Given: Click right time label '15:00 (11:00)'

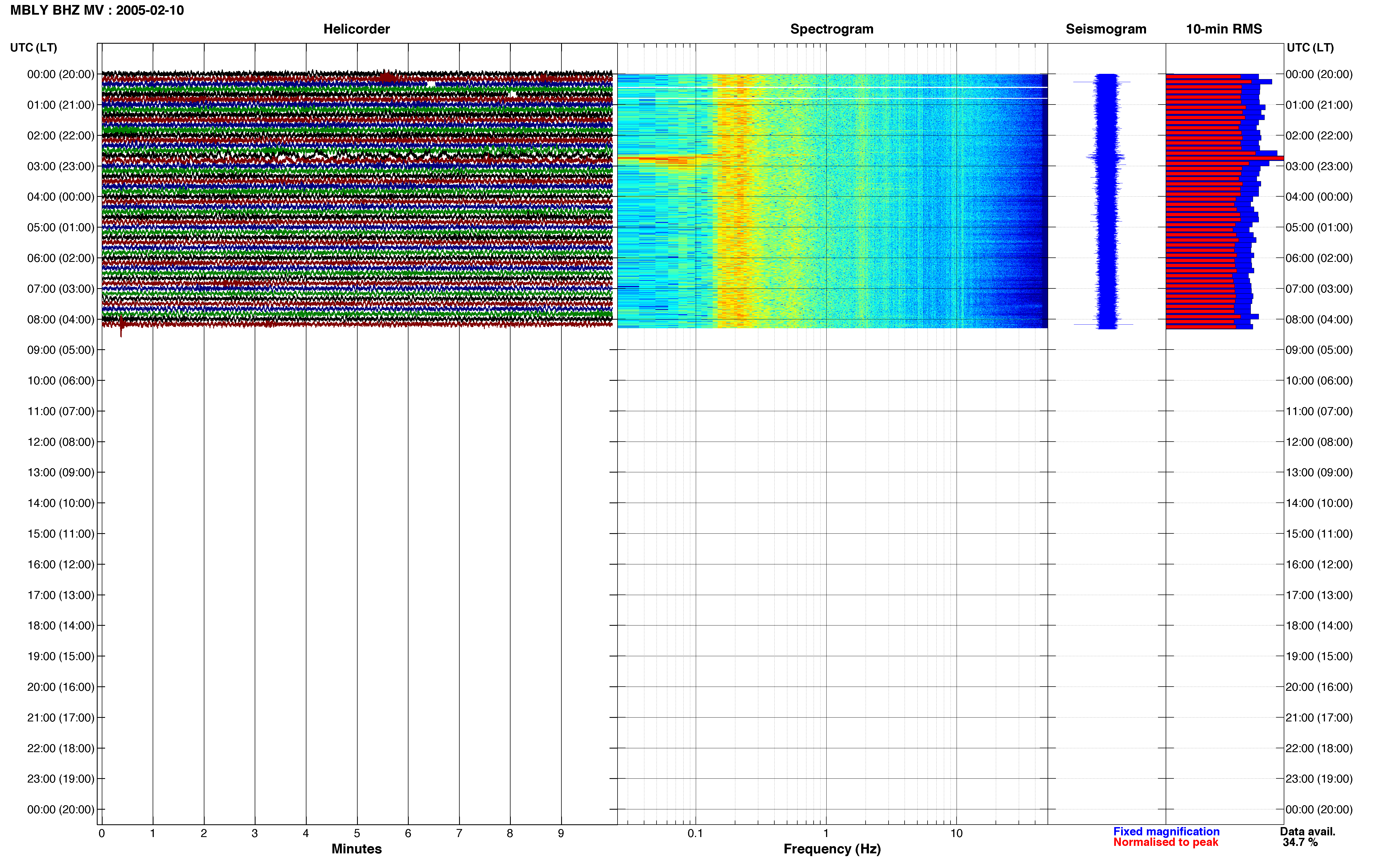Looking at the screenshot, I should (x=1319, y=534).
